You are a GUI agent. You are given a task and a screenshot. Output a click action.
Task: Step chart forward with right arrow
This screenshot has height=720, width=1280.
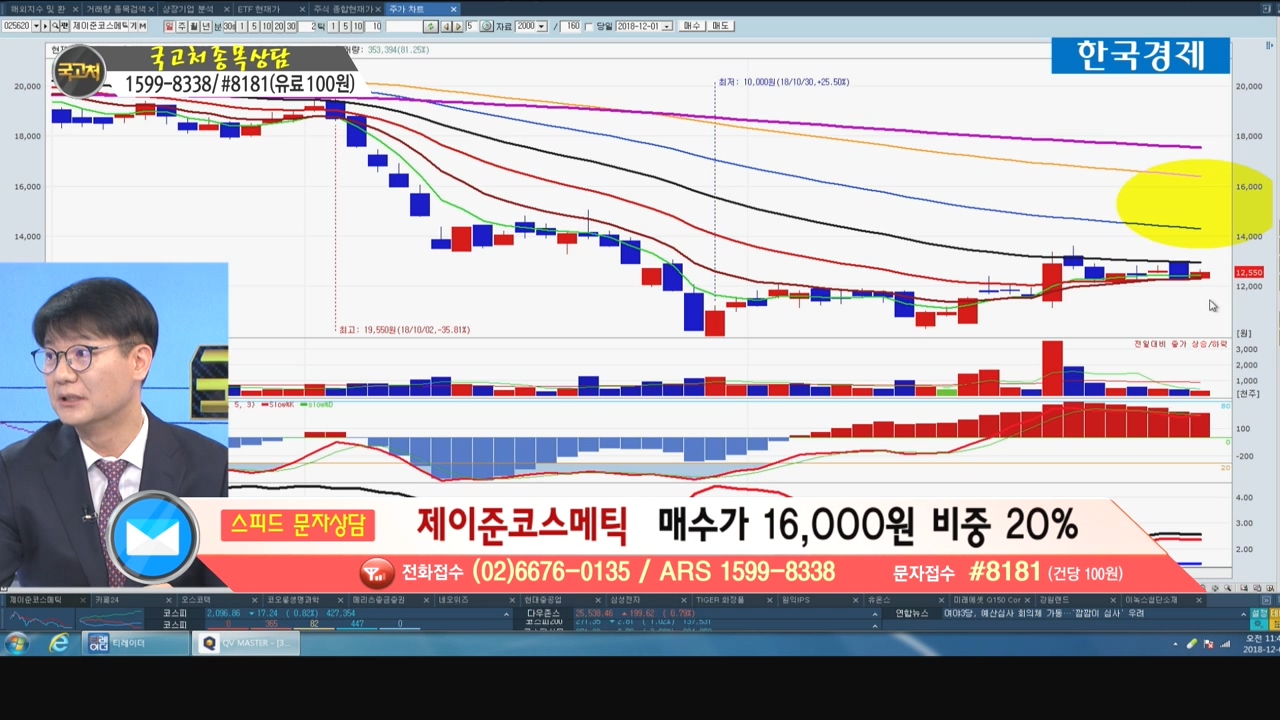[457, 26]
